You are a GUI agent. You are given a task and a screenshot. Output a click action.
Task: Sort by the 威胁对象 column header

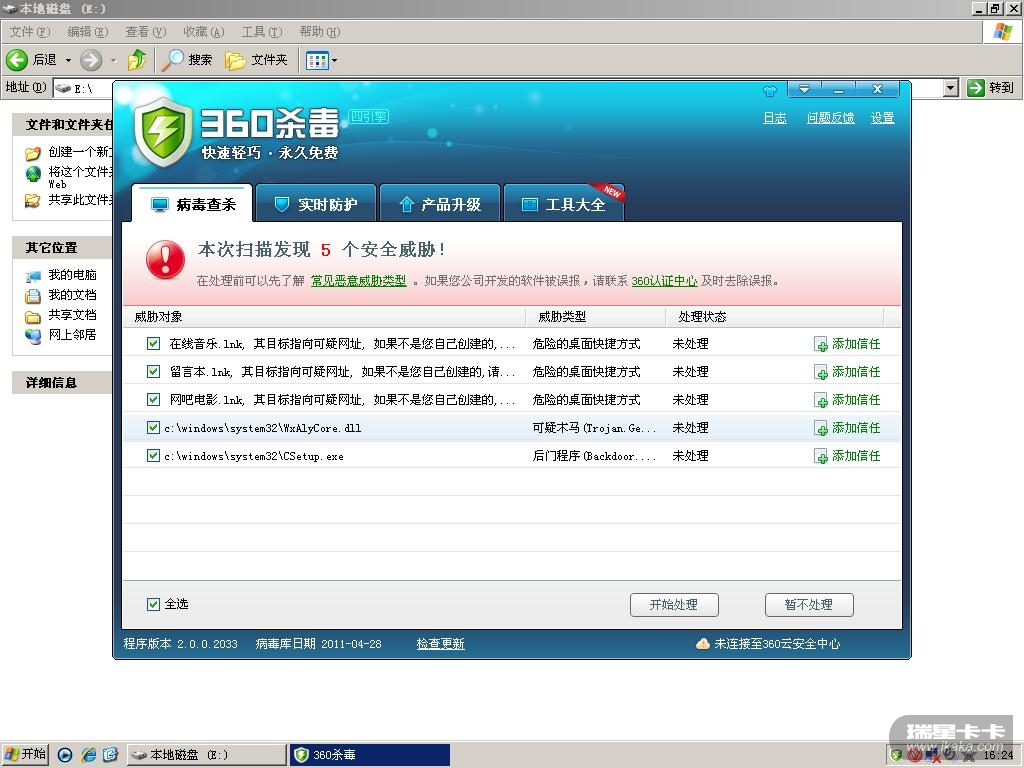(x=324, y=317)
